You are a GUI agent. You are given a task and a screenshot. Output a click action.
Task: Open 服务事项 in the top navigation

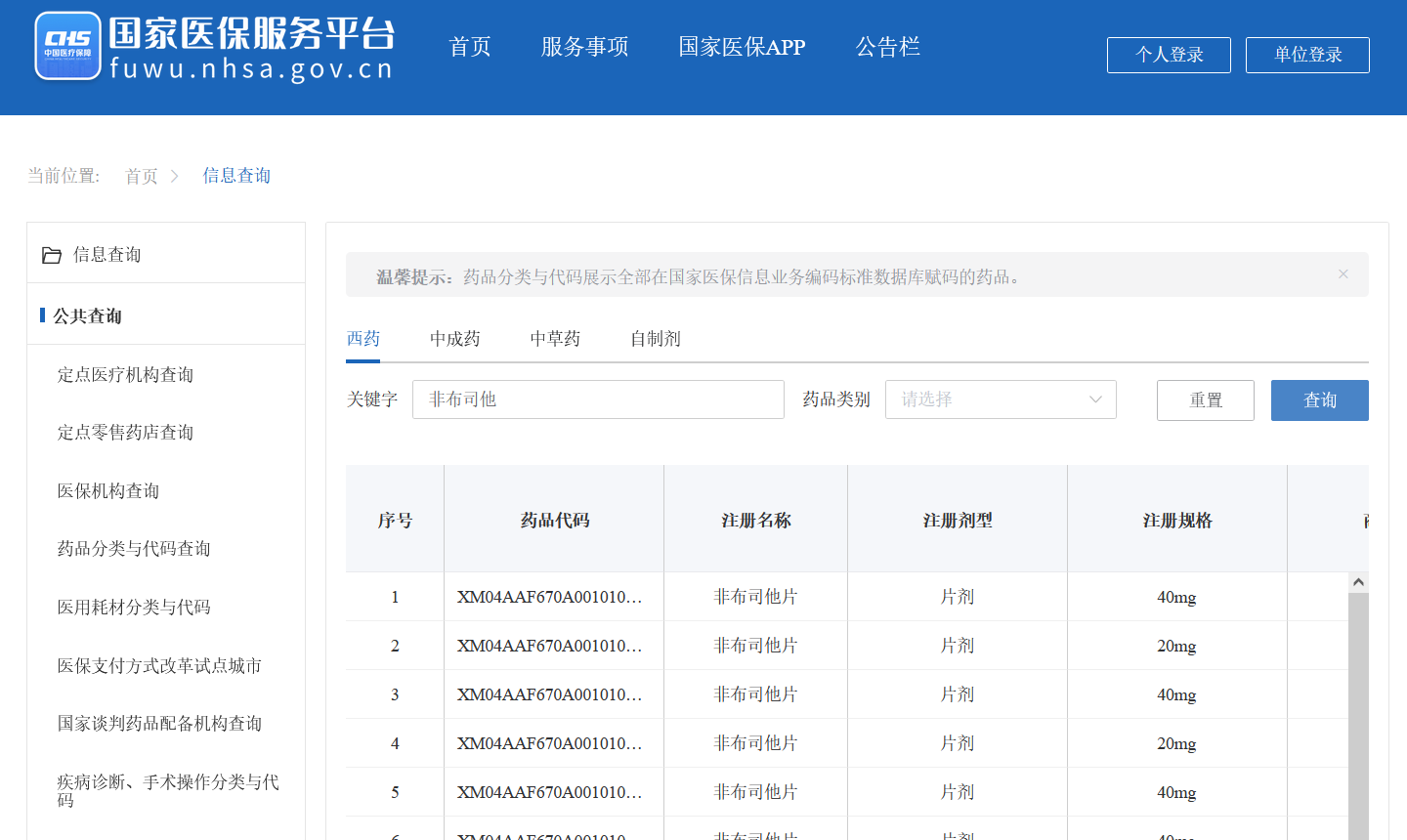pyautogui.click(x=584, y=47)
